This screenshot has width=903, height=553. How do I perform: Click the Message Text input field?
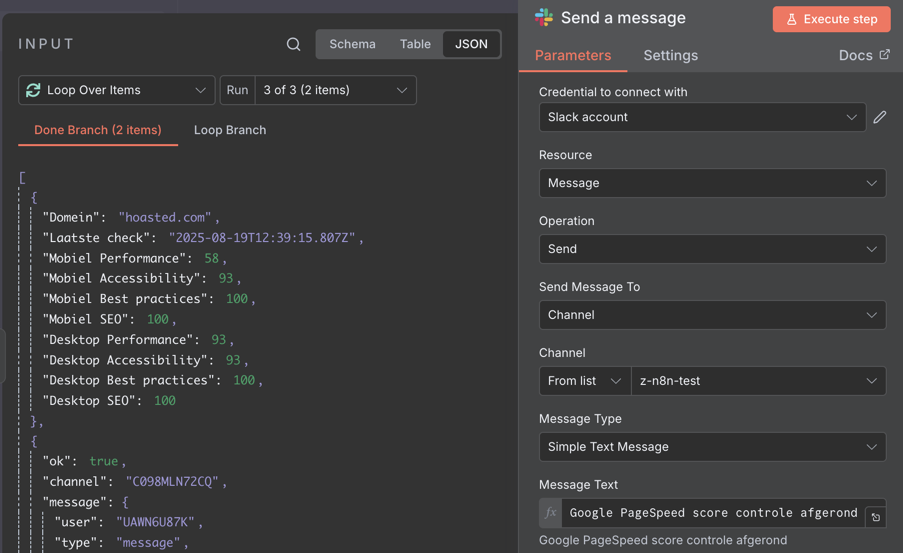(x=713, y=513)
